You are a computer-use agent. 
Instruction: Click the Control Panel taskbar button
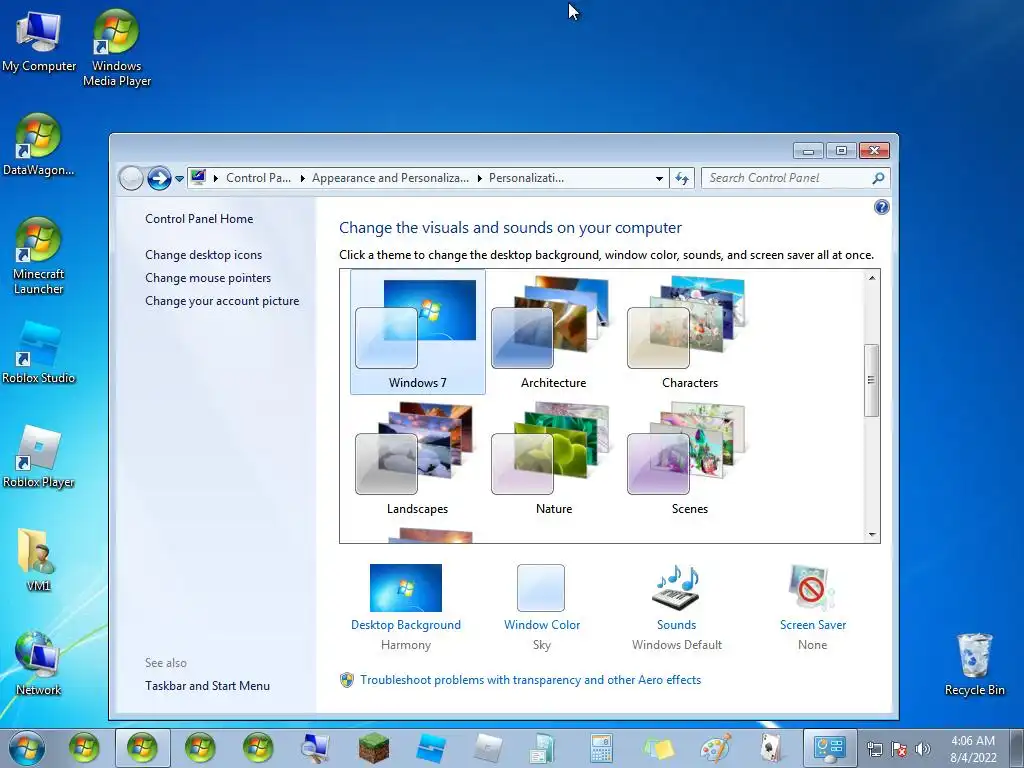[829, 748]
